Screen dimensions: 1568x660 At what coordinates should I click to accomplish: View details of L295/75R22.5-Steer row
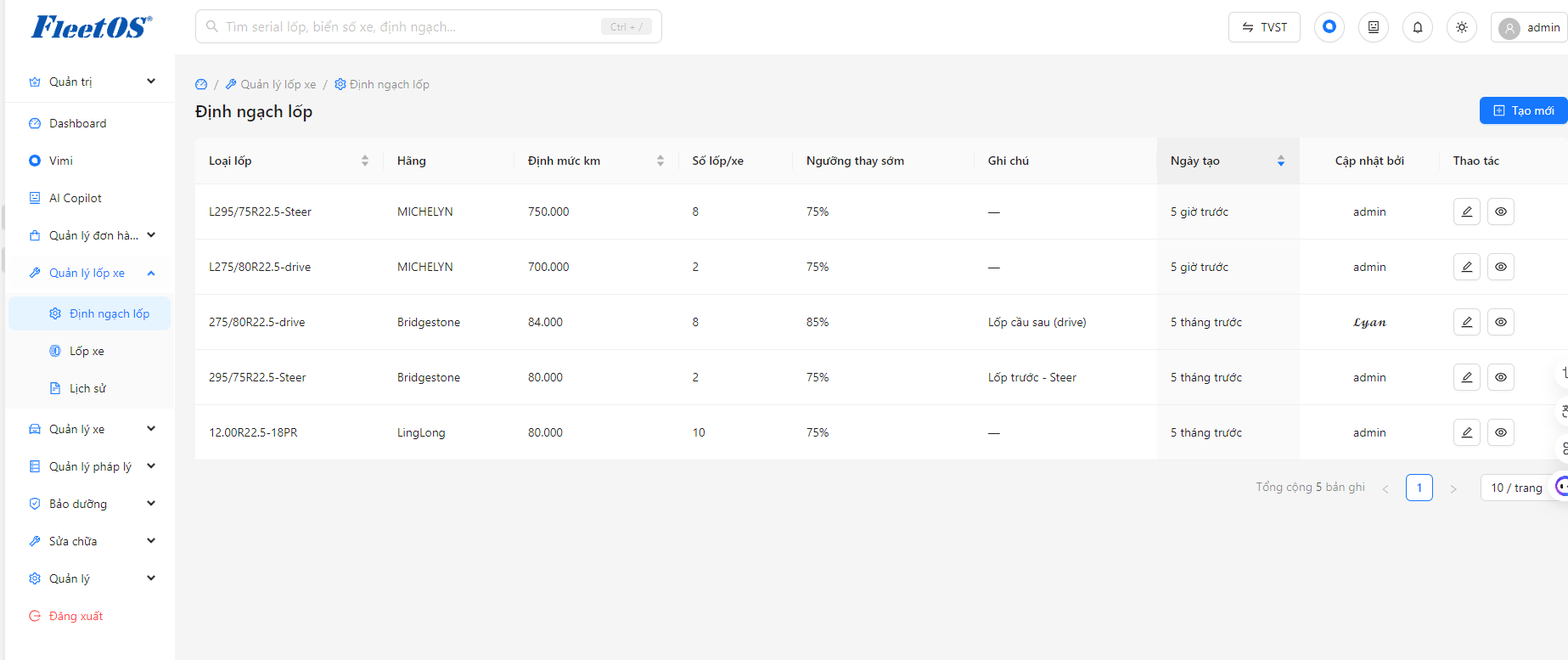click(1501, 212)
